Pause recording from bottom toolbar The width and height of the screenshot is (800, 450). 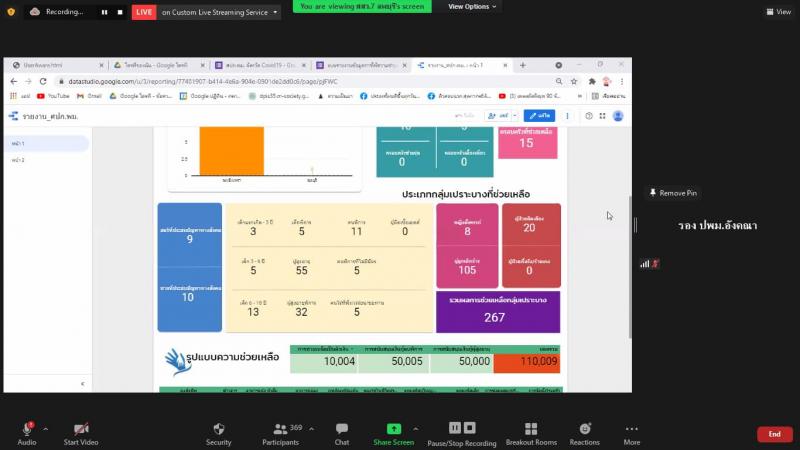455,428
